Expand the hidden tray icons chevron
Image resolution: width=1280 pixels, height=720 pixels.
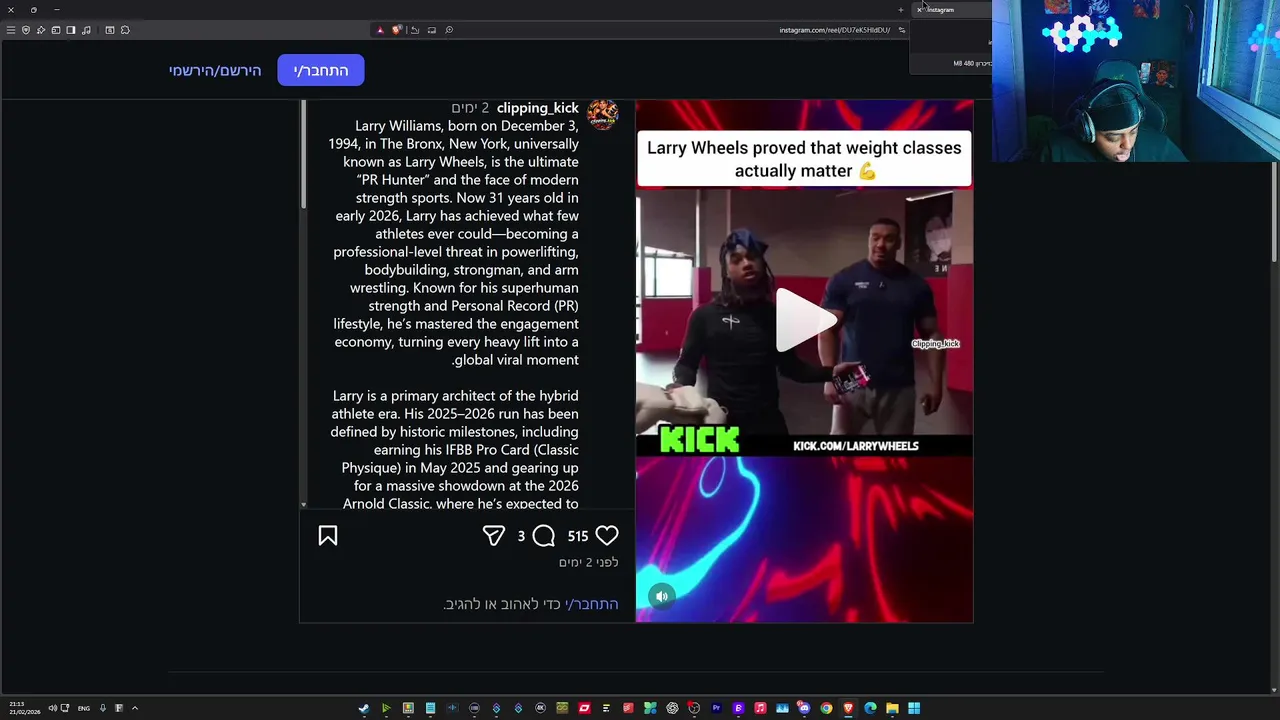pyautogui.click(x=134, y=708)
